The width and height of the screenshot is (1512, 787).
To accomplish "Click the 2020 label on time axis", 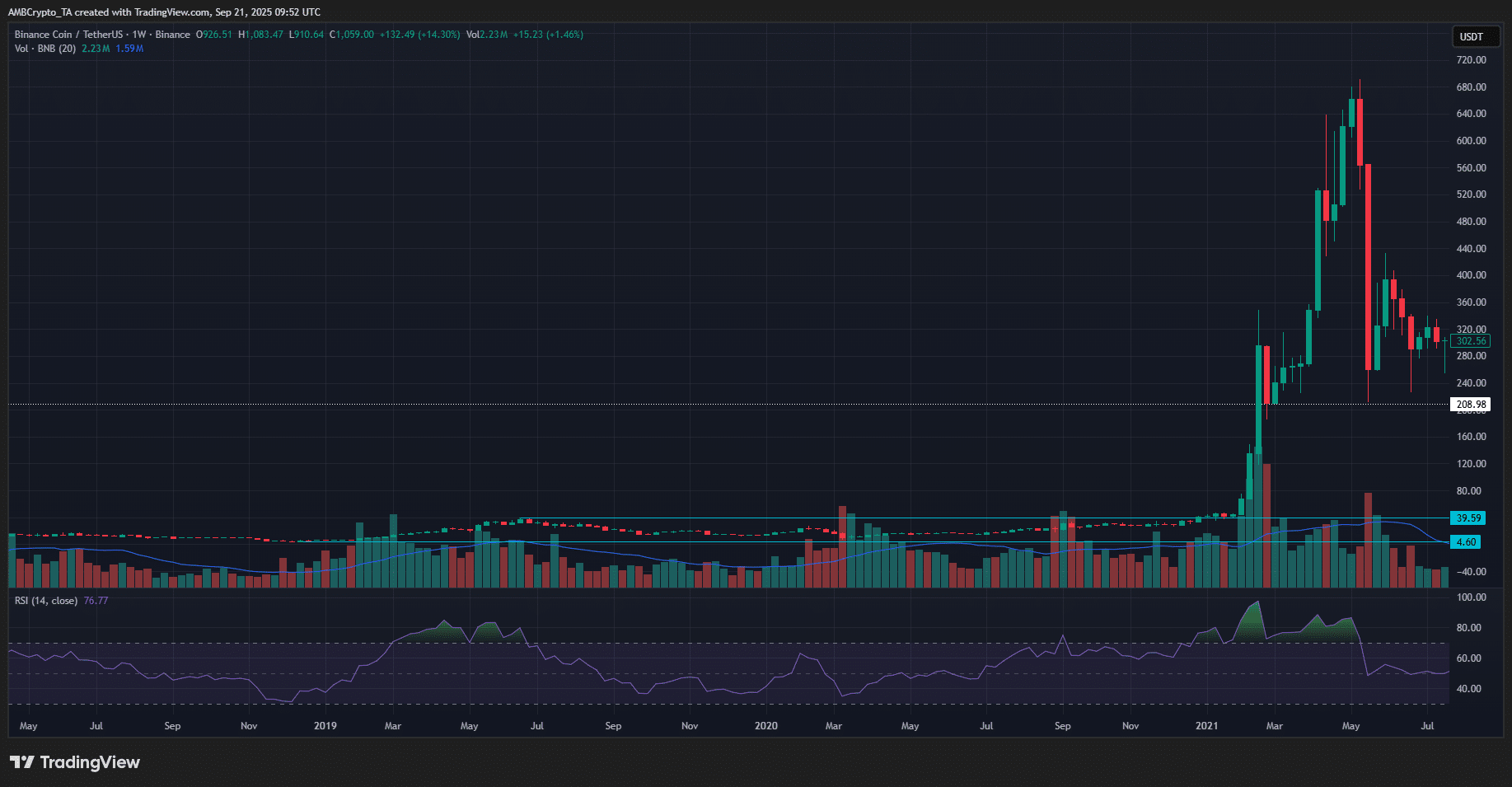I will 766,726.
